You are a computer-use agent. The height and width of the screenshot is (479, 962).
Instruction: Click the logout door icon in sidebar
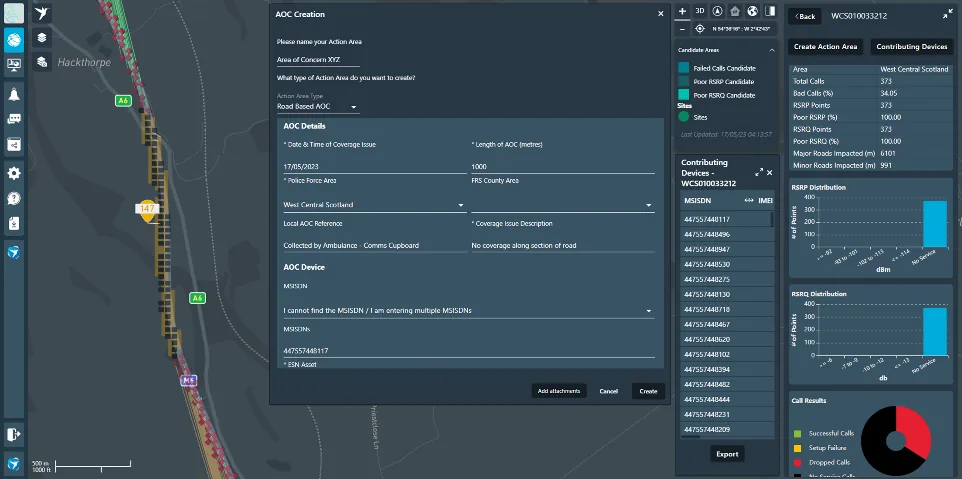13,434
